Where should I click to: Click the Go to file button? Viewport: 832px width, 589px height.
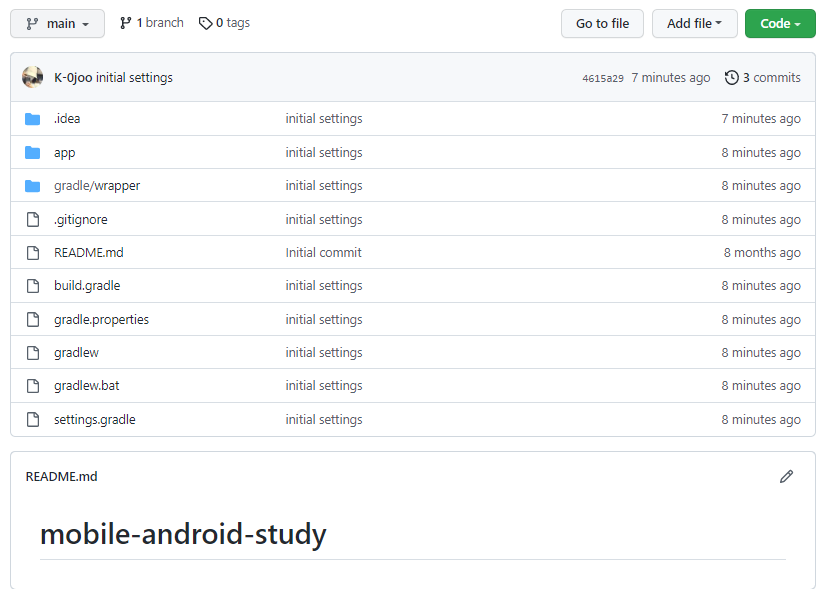pyautogui.click(x=602, y=23)
